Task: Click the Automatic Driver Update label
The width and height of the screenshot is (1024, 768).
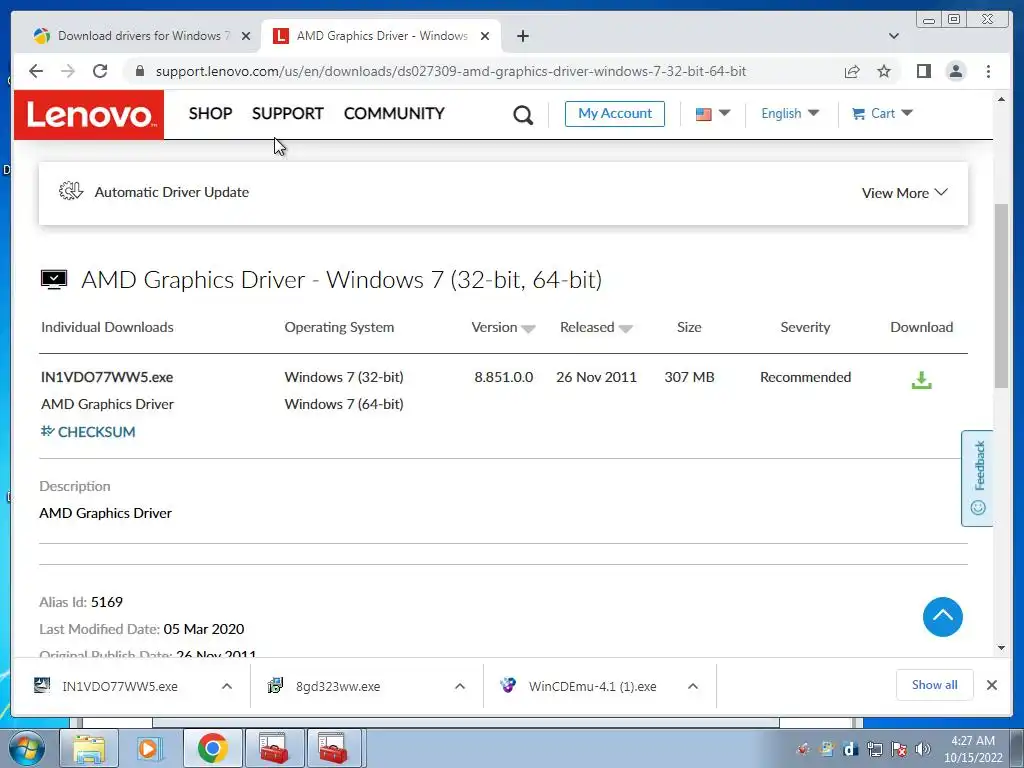Action: [172, 192]
